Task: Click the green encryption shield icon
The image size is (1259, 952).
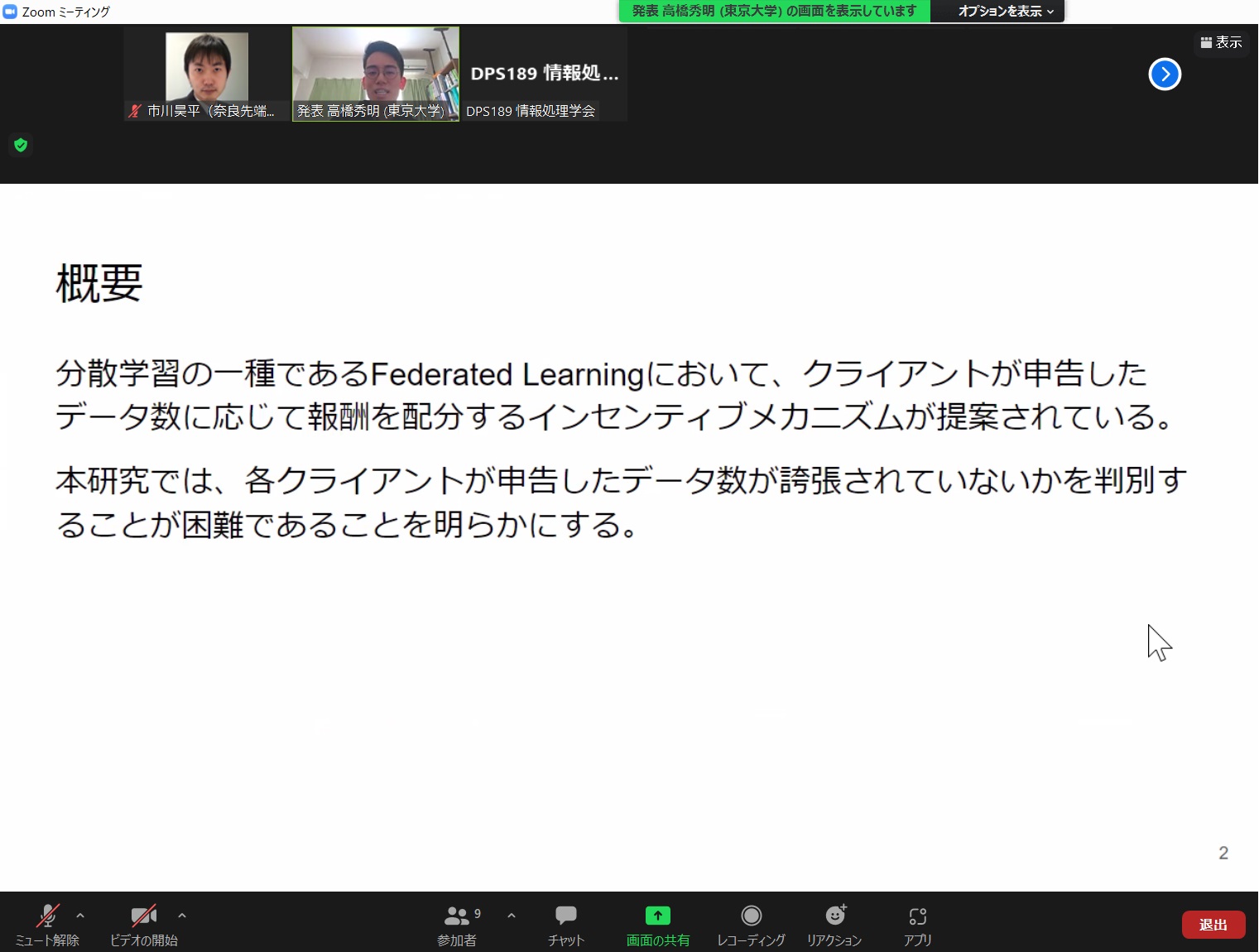Action: coord(21,146)
